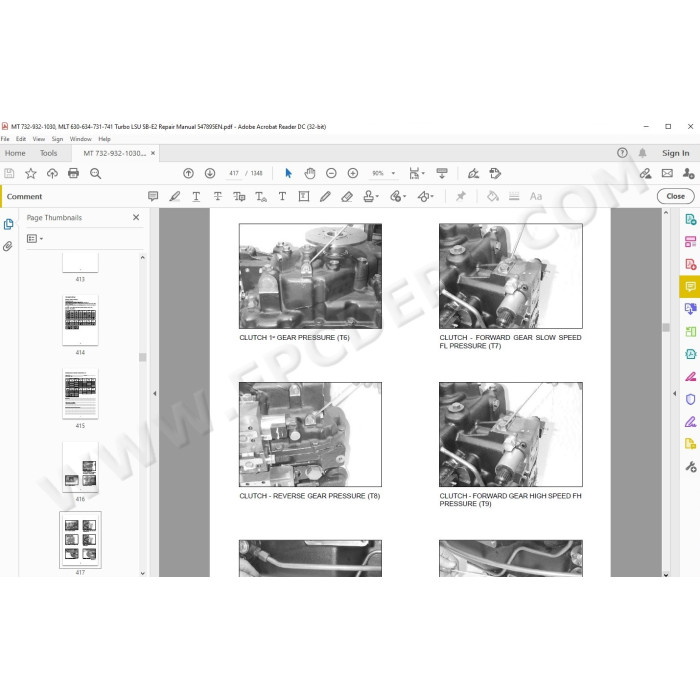Open line thickness control

point(514,196)
